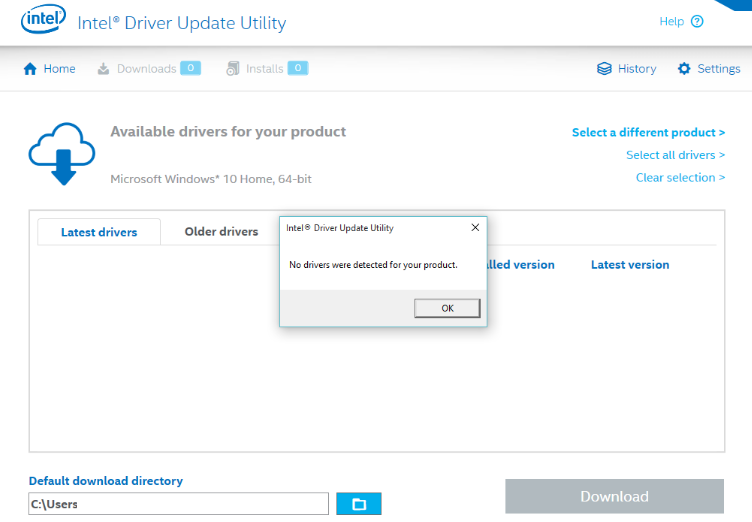This screenshot has width=752, height=522.
Task: Click OK in the no drivers dialog
Action: point(447,308)
